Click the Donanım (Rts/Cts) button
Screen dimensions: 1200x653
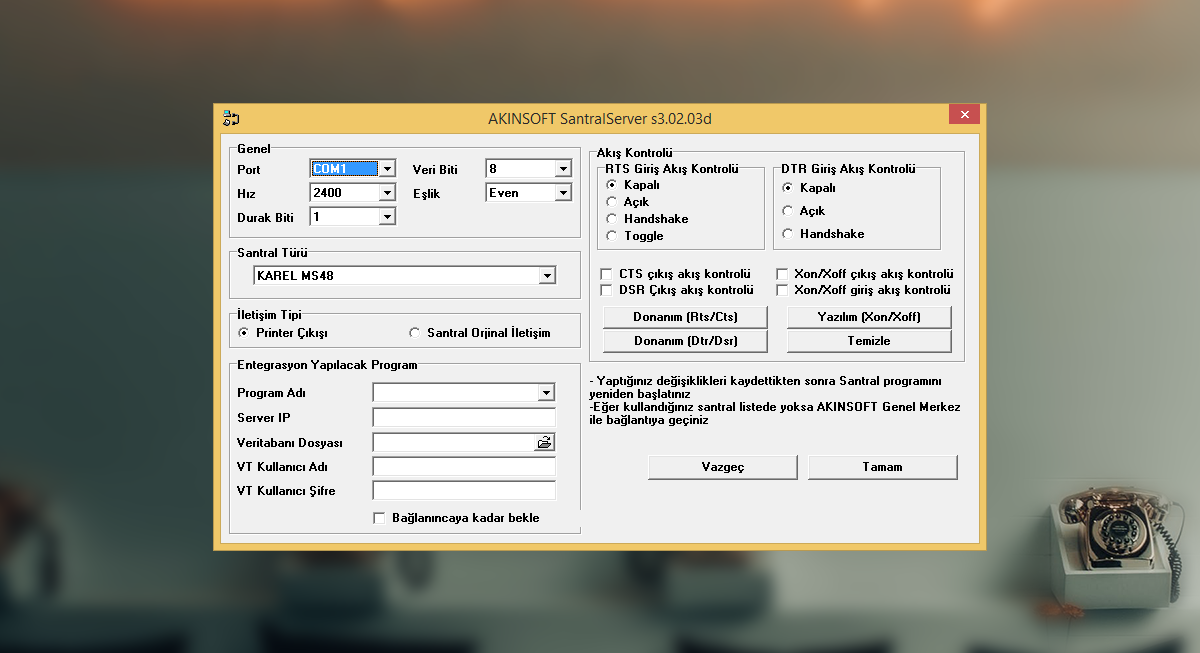click(684, 316)
